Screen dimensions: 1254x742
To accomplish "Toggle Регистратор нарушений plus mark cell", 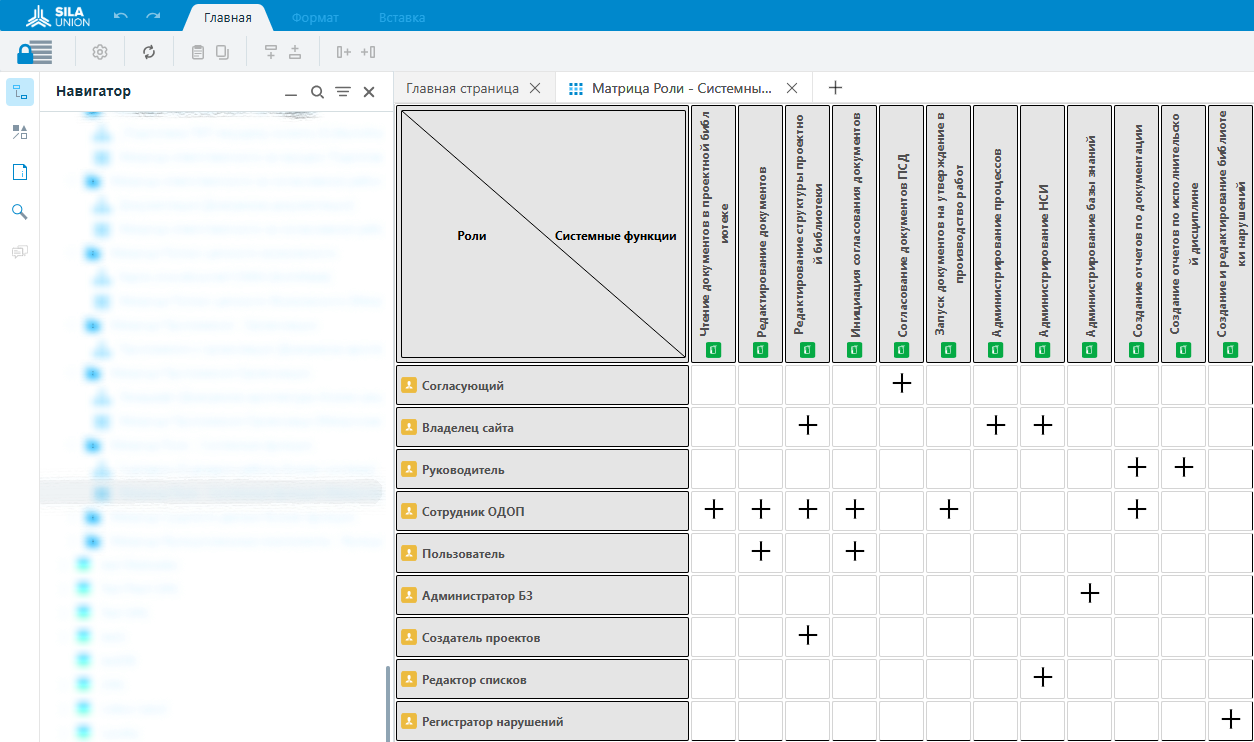I will 1230,720.
